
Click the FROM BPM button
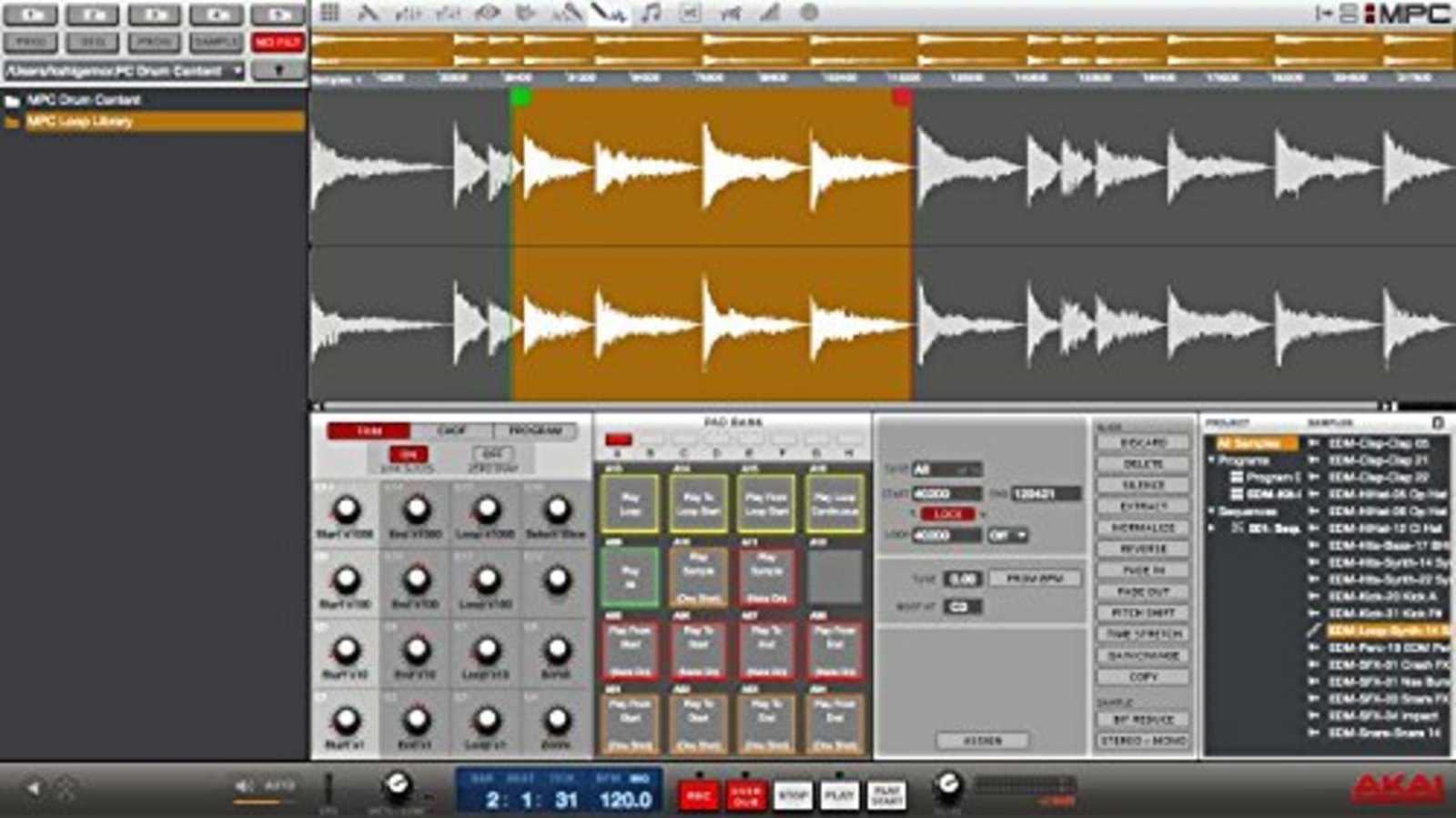(1035, 579)
